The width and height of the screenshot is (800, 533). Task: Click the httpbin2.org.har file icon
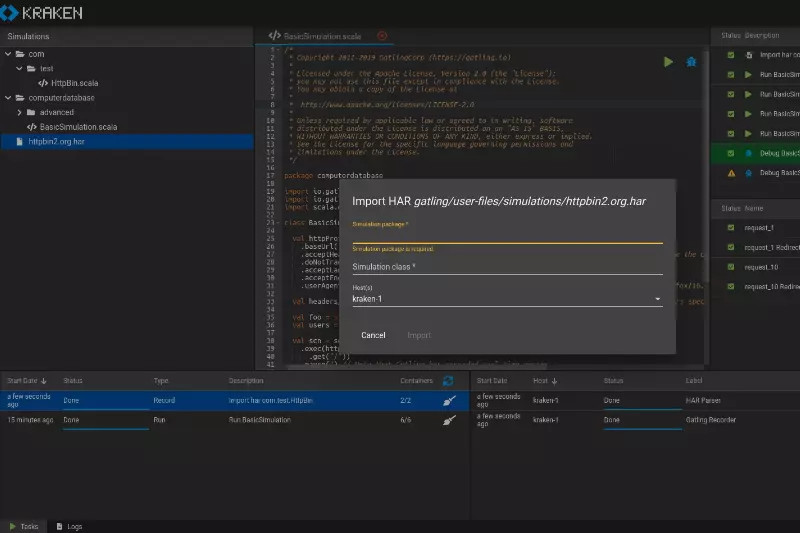19,141
